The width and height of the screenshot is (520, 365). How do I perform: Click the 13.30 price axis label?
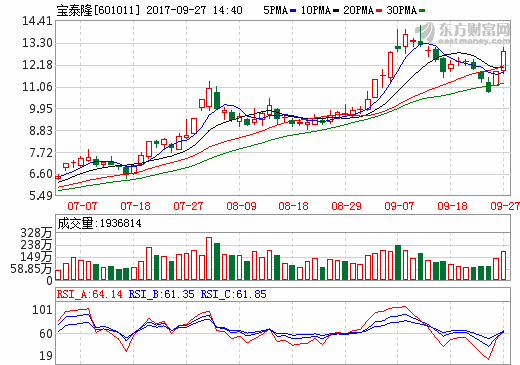point(37,43)
